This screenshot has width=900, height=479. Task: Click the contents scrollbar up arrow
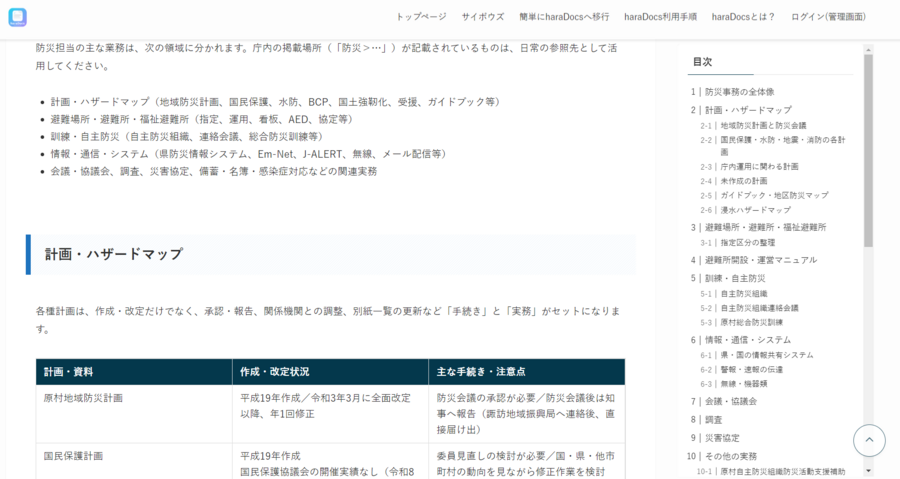click(x=868, y=50)
